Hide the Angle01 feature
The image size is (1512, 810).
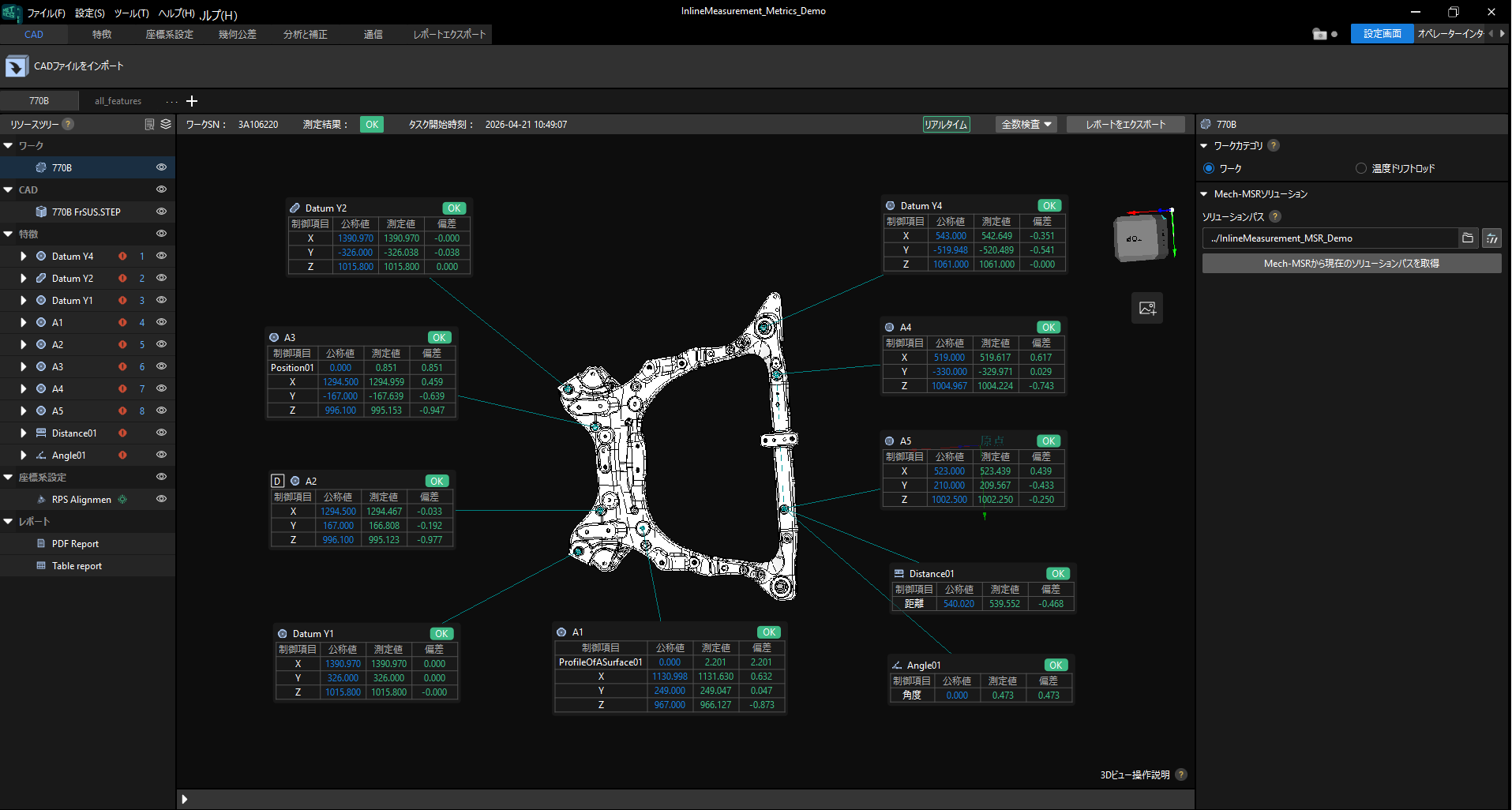tap(161, 455)
